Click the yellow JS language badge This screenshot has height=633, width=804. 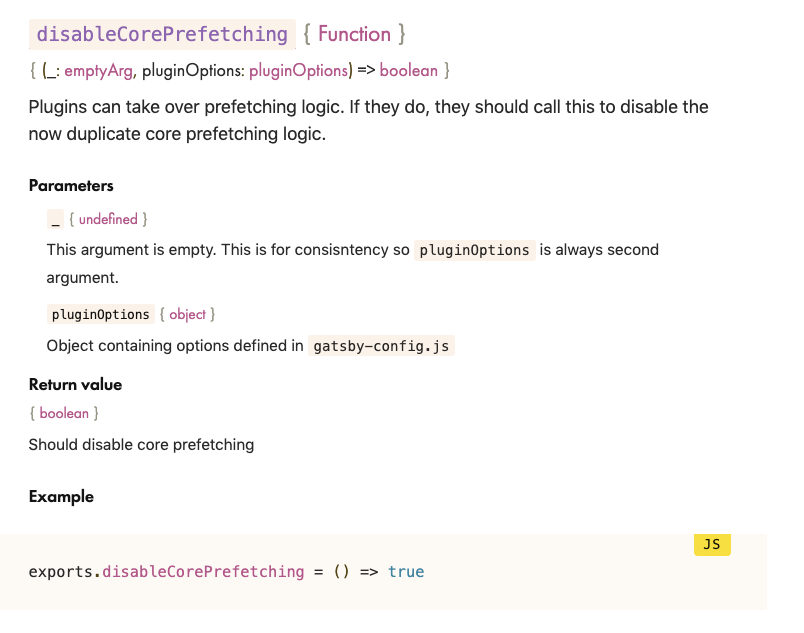712,544
